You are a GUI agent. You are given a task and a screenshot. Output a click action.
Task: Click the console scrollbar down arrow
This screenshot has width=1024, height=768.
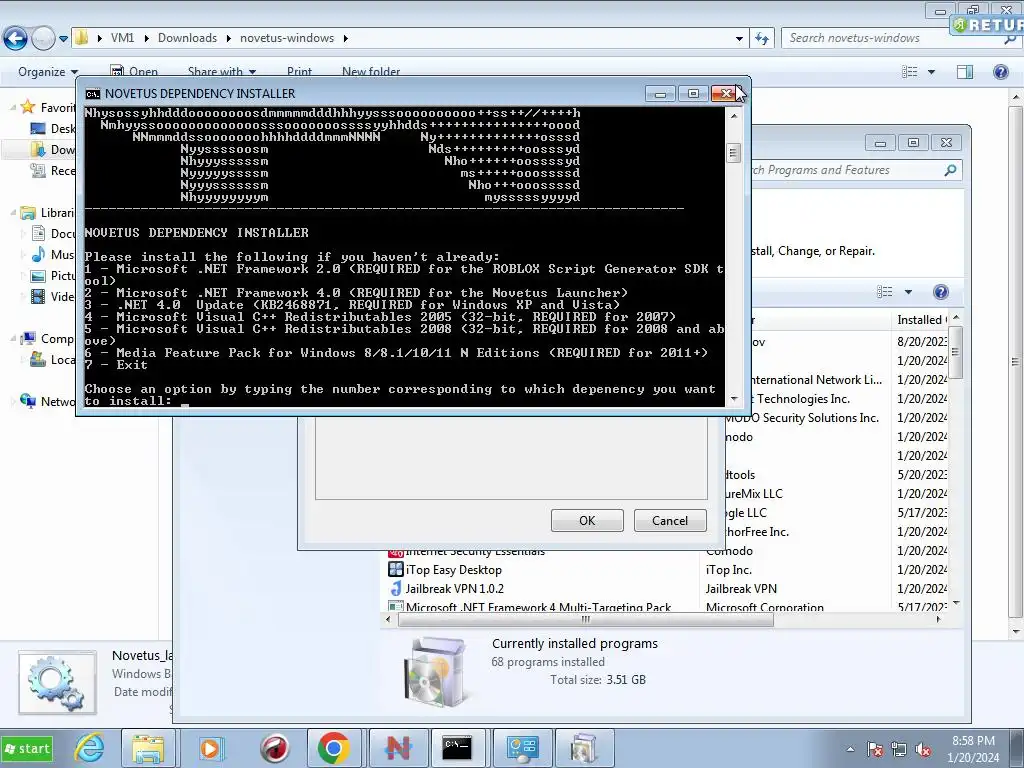pos(733,398)
